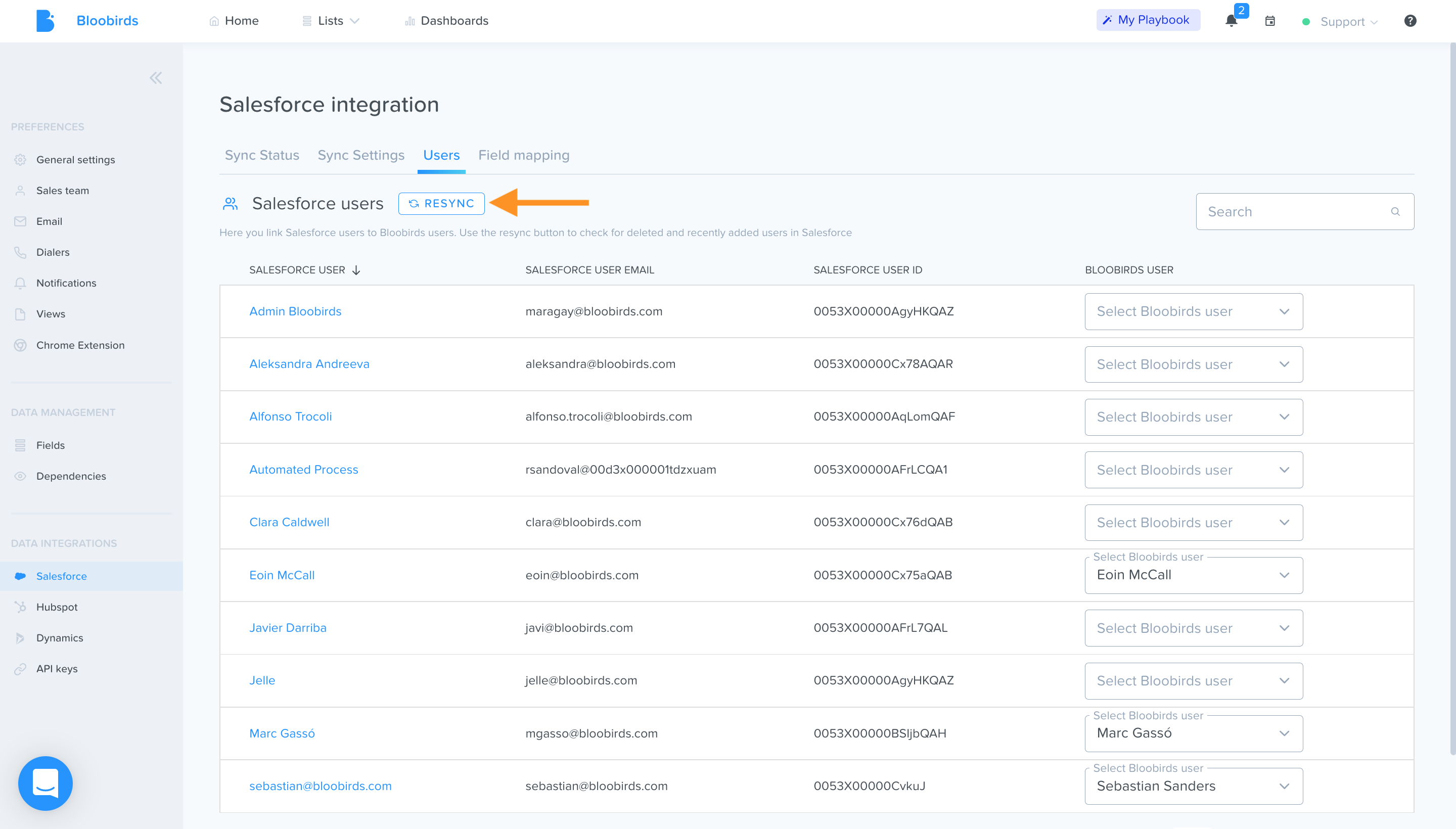Open Sales team preferences
Image resolution: width=1456 pixels, height=829 pixels.
(x=63, y=191)
